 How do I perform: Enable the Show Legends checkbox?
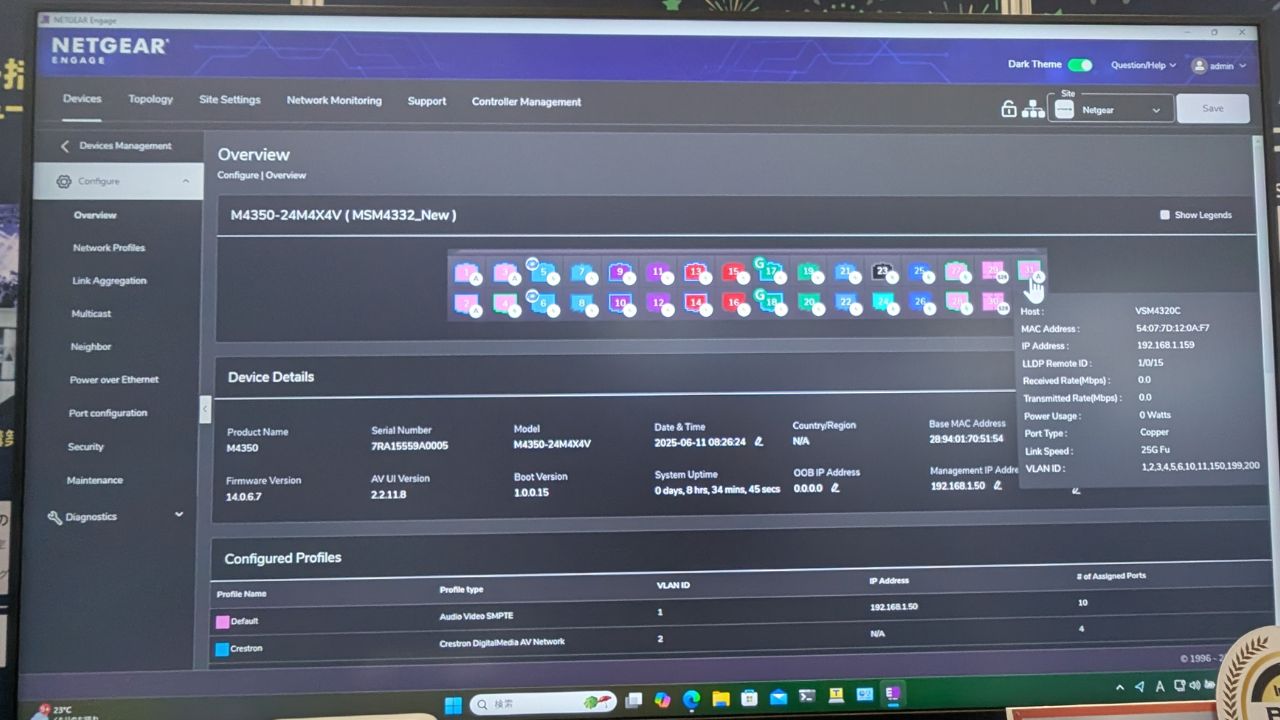click(1164, 214)
